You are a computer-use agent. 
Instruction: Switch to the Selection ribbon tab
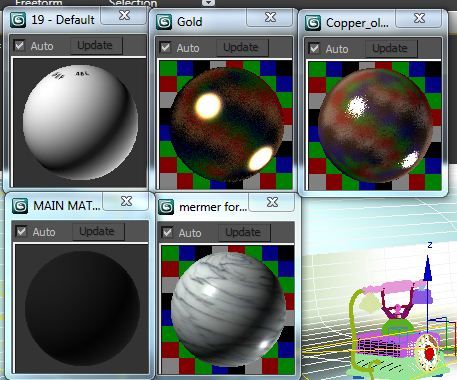(x=133, y=3)
